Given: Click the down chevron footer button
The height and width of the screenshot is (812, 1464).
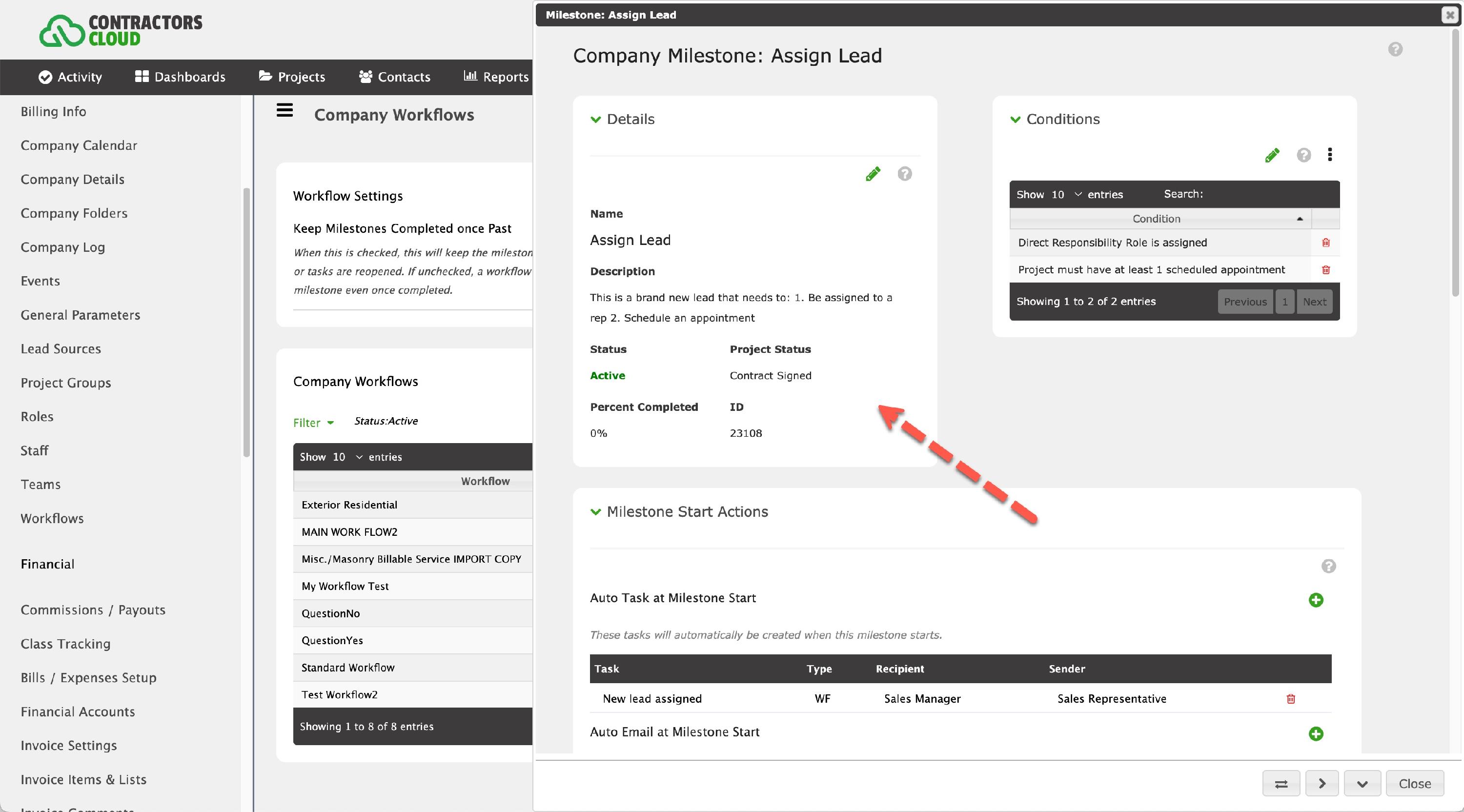Looking at the screenshot, I should [x=1362, y=784].
